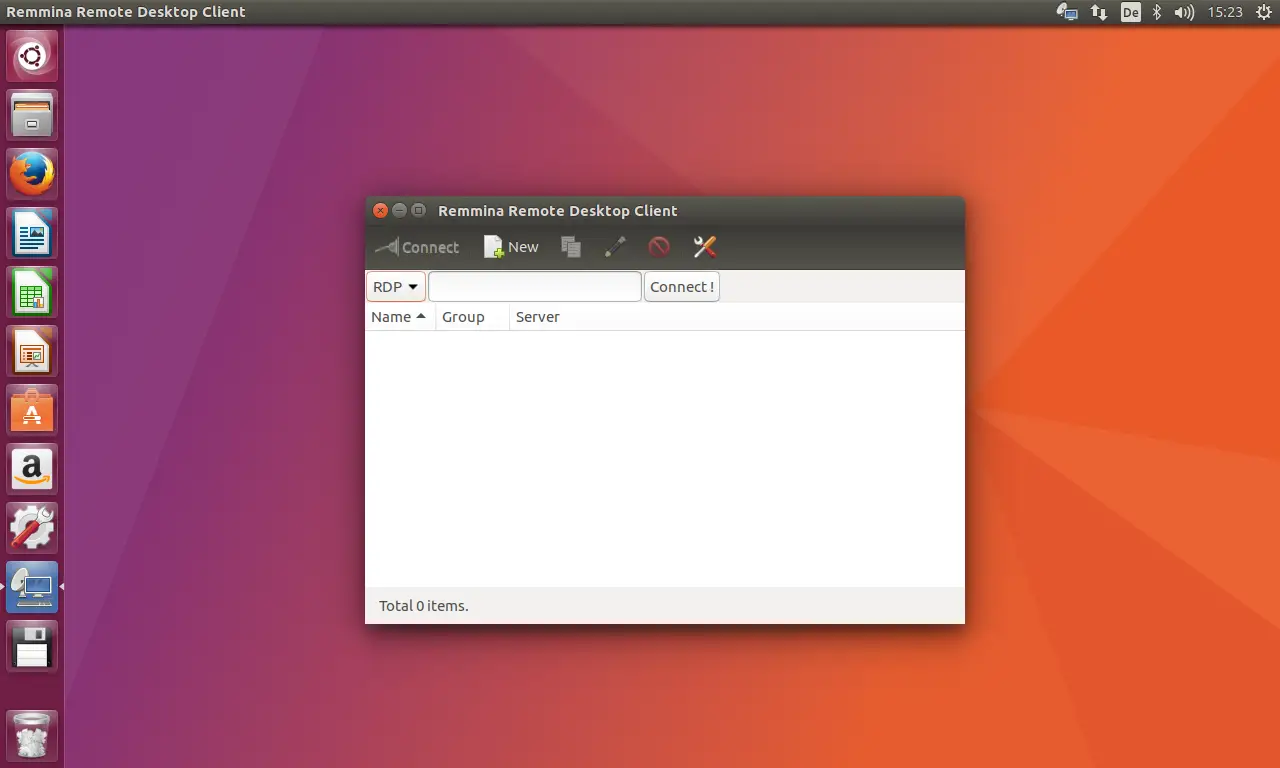Open Remmina preferences via the tools icon
This screenshot has width=1280, height=768.
coord(704,247)
